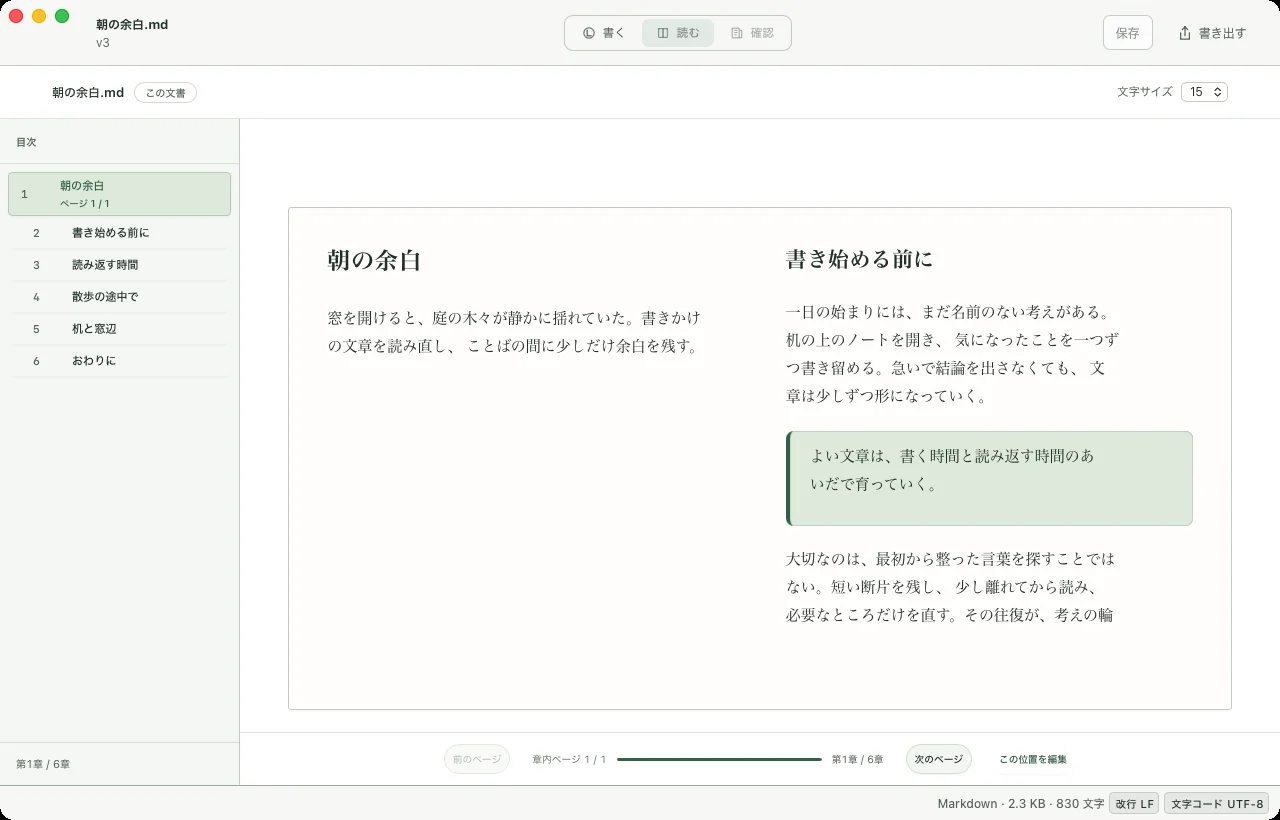Click the v3 version label
Image resolution: width=1280 pixels, height=820 pixels.
coord(103,43)
